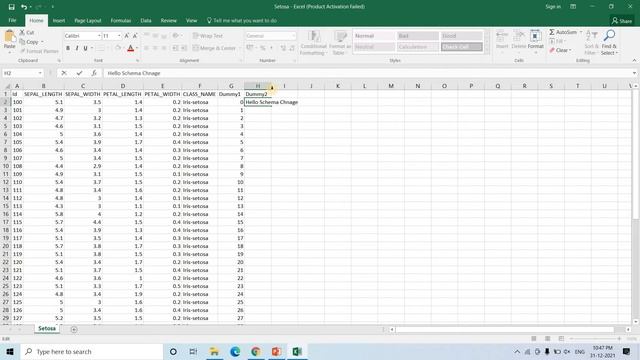Click the taskbar search box

tap(92, 351)
